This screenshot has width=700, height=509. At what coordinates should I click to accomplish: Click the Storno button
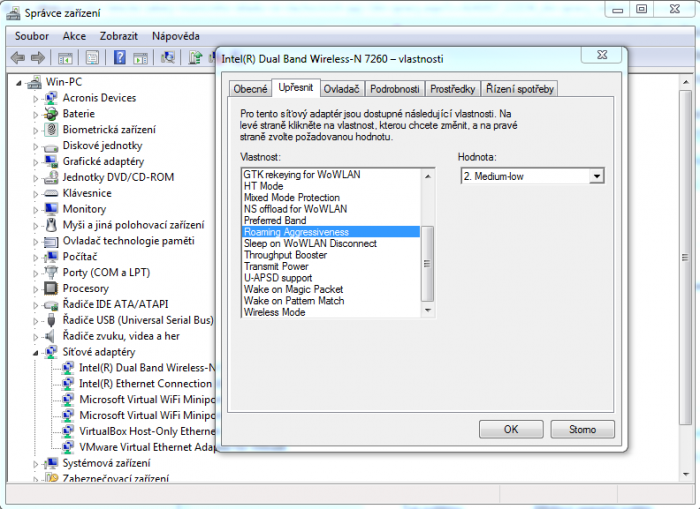click(x=582, y=429)
